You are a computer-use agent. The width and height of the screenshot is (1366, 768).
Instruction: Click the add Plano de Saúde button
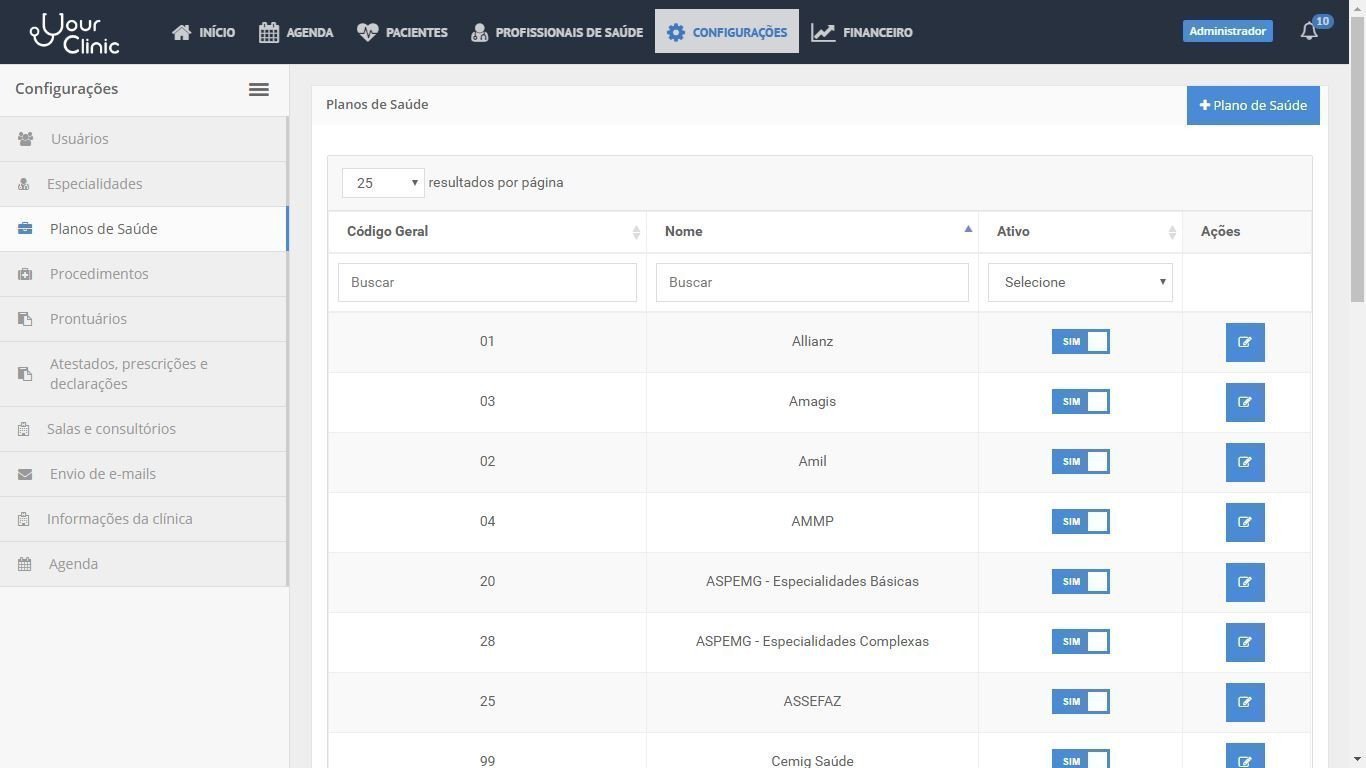(x=1253, y=105)
